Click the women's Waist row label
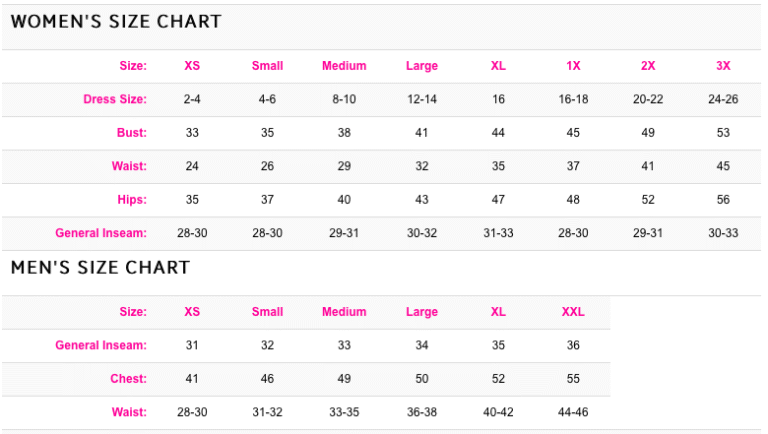Viewport: 768px width, 434px height. click(x=130, y=166)
